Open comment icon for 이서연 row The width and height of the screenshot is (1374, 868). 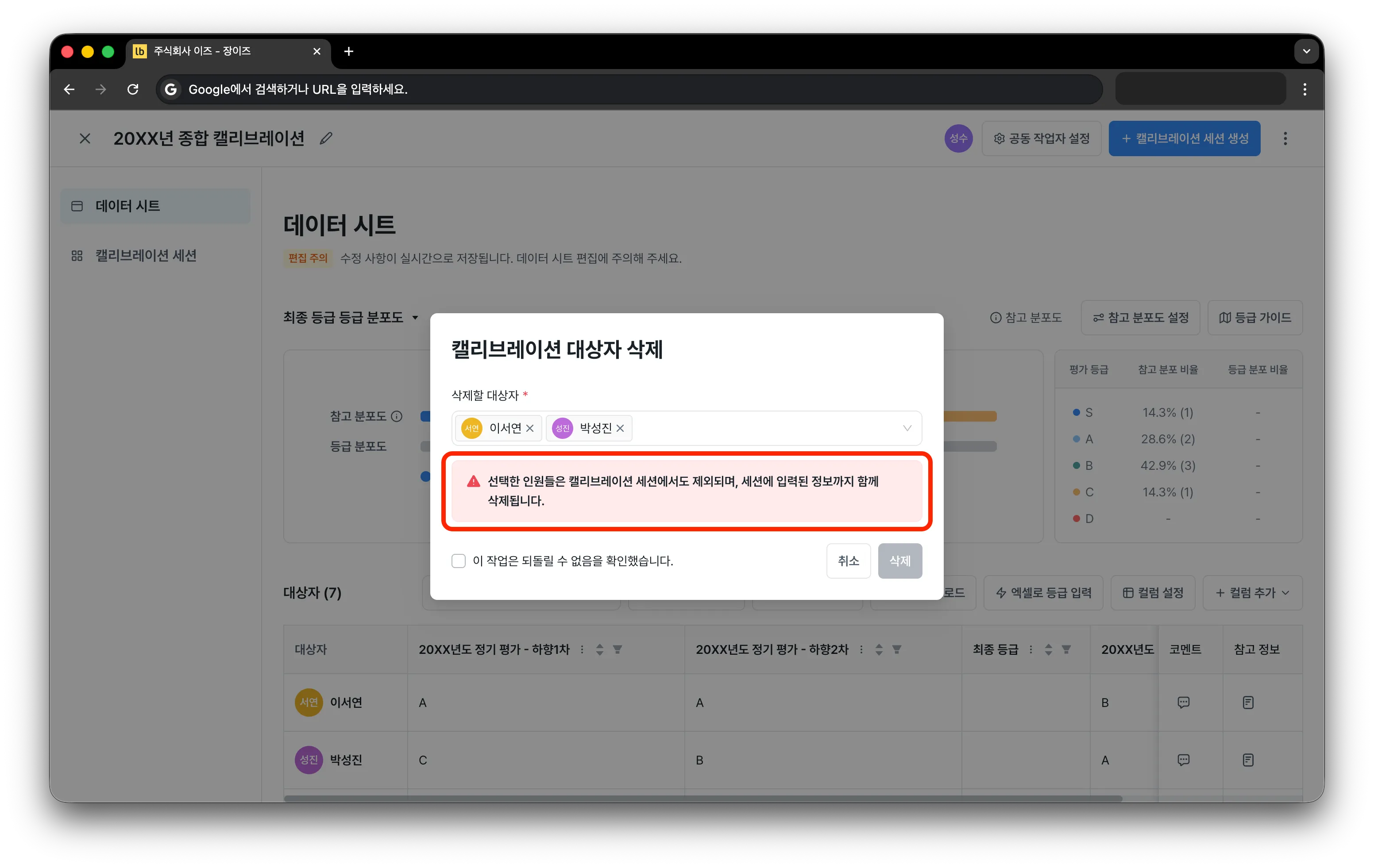(x=1183, y=703)
